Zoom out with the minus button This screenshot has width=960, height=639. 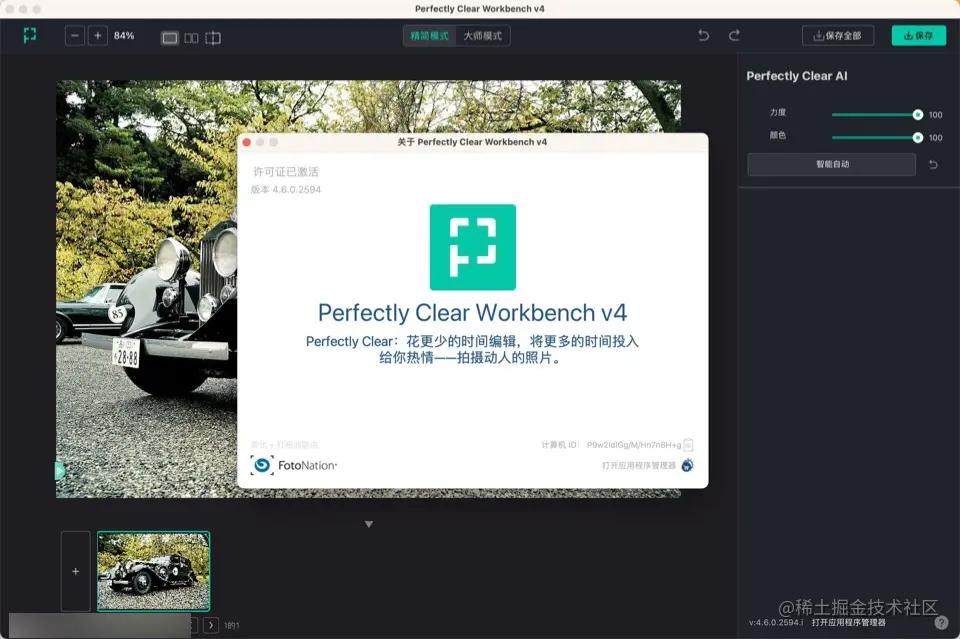coord(75,36)
